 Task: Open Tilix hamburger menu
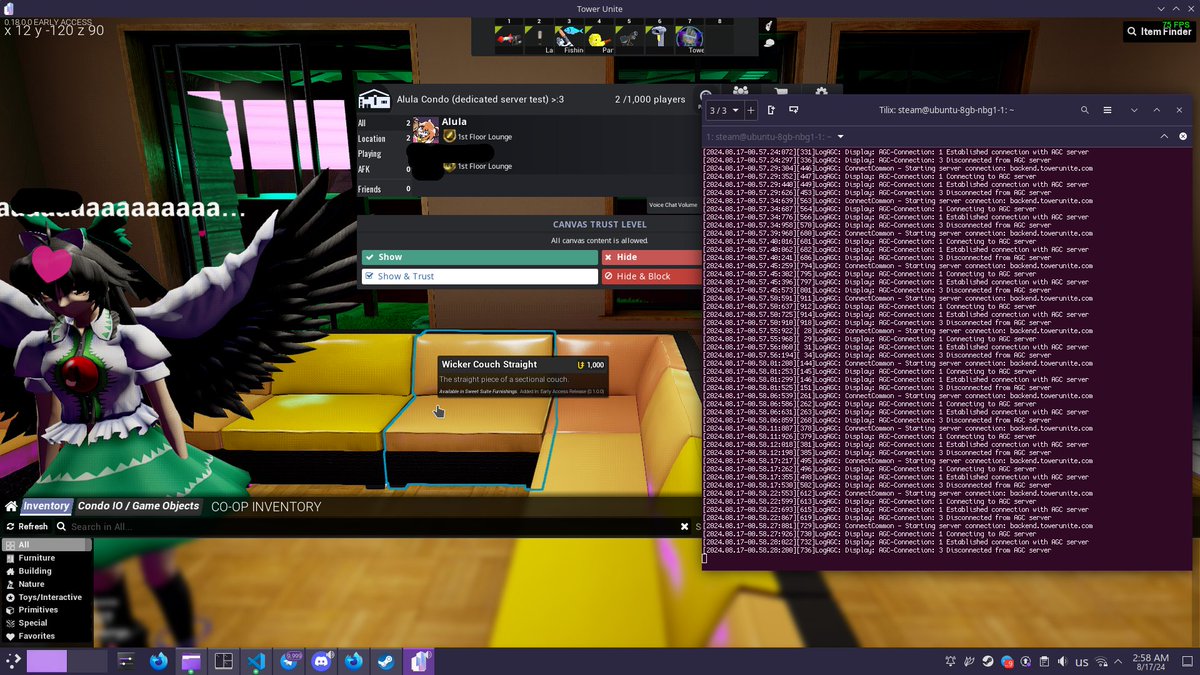click(1107, 110)
